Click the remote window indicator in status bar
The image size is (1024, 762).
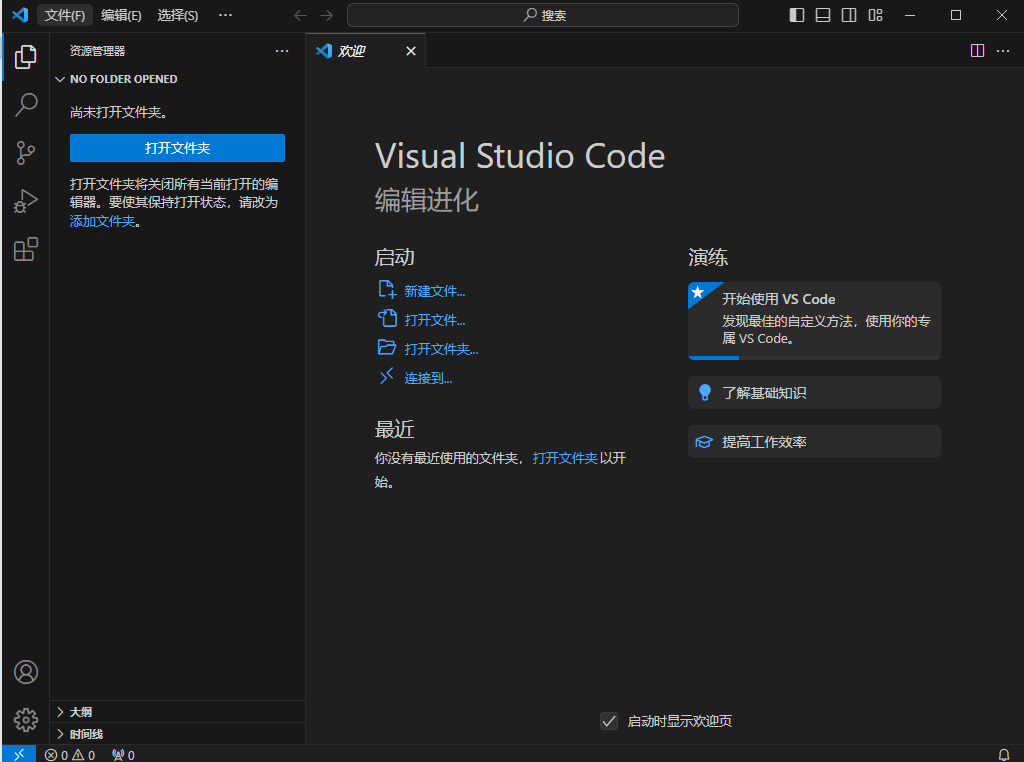pyautogui.click(x=19, y=754)
